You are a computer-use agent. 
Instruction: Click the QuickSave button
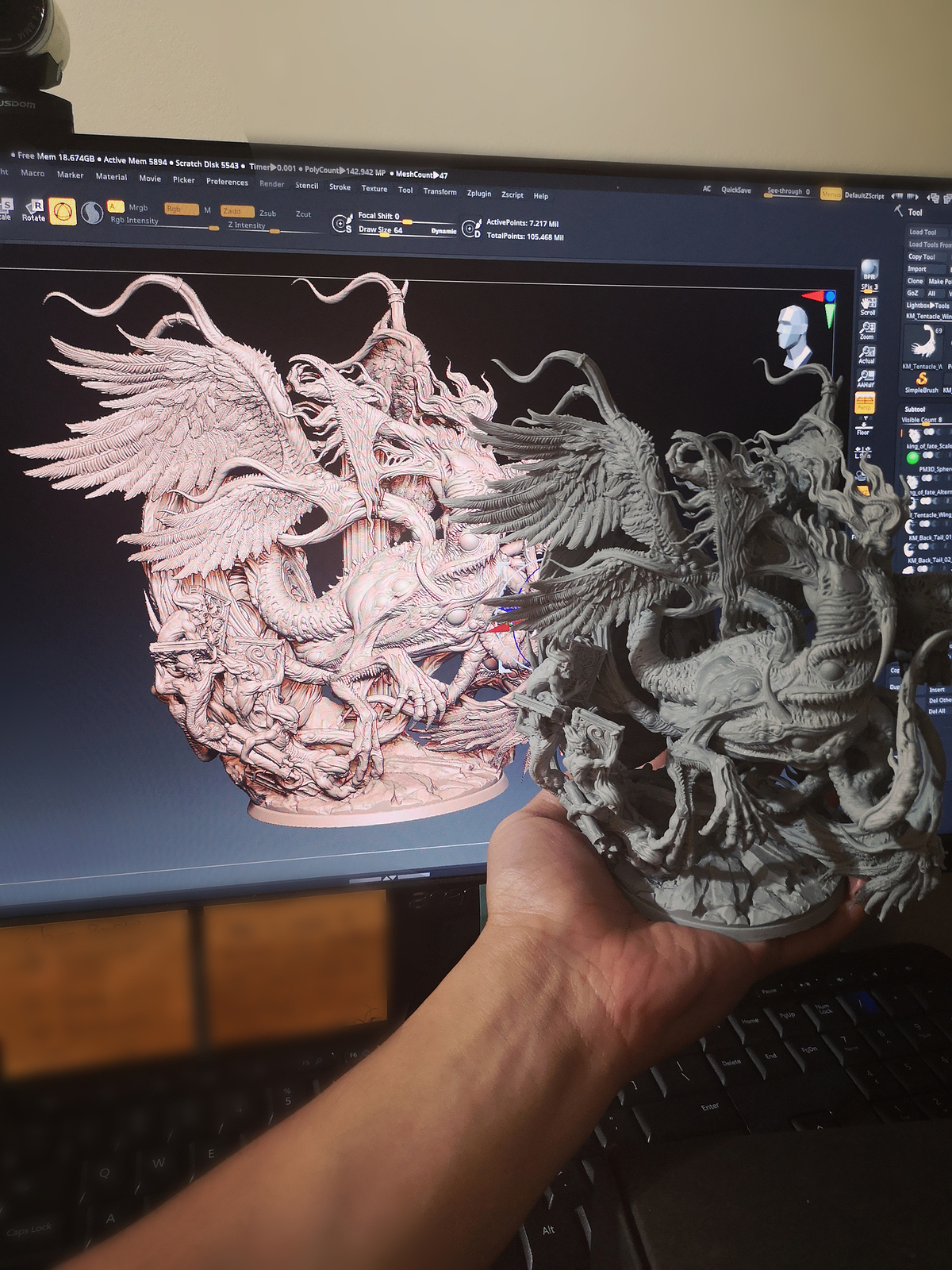point(736,190)
